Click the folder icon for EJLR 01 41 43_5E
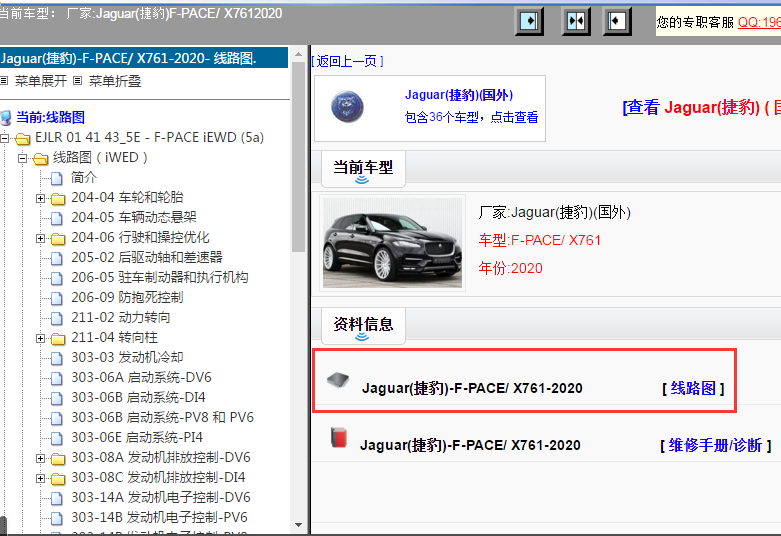 tap(22, 138)
